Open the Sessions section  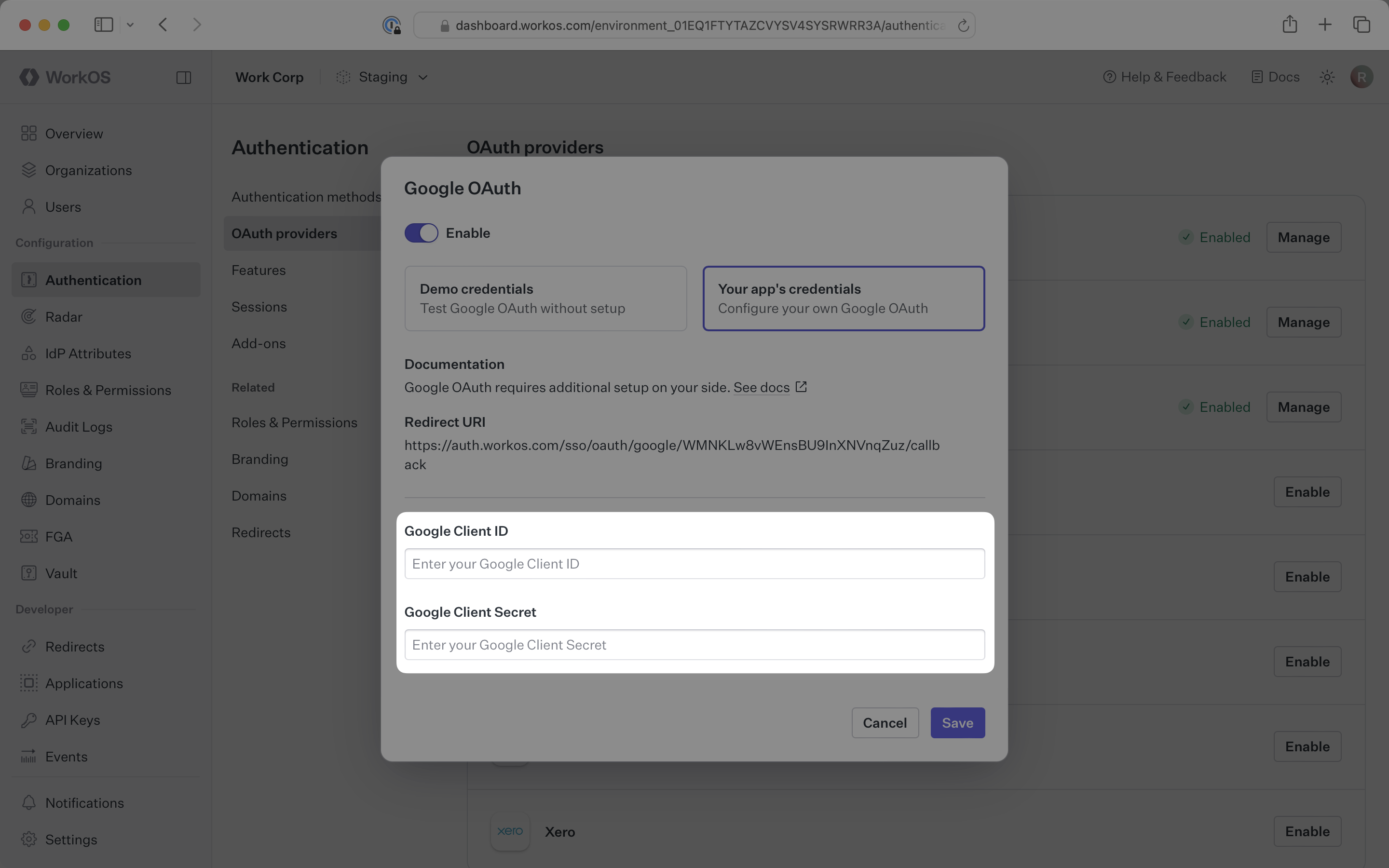point(259,306)
